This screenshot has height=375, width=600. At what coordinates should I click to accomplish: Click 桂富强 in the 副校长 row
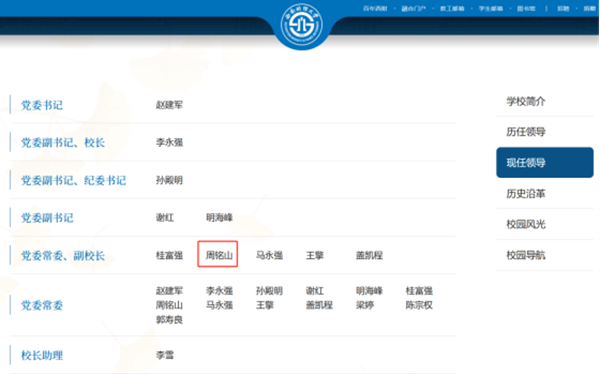pos(169,255)
